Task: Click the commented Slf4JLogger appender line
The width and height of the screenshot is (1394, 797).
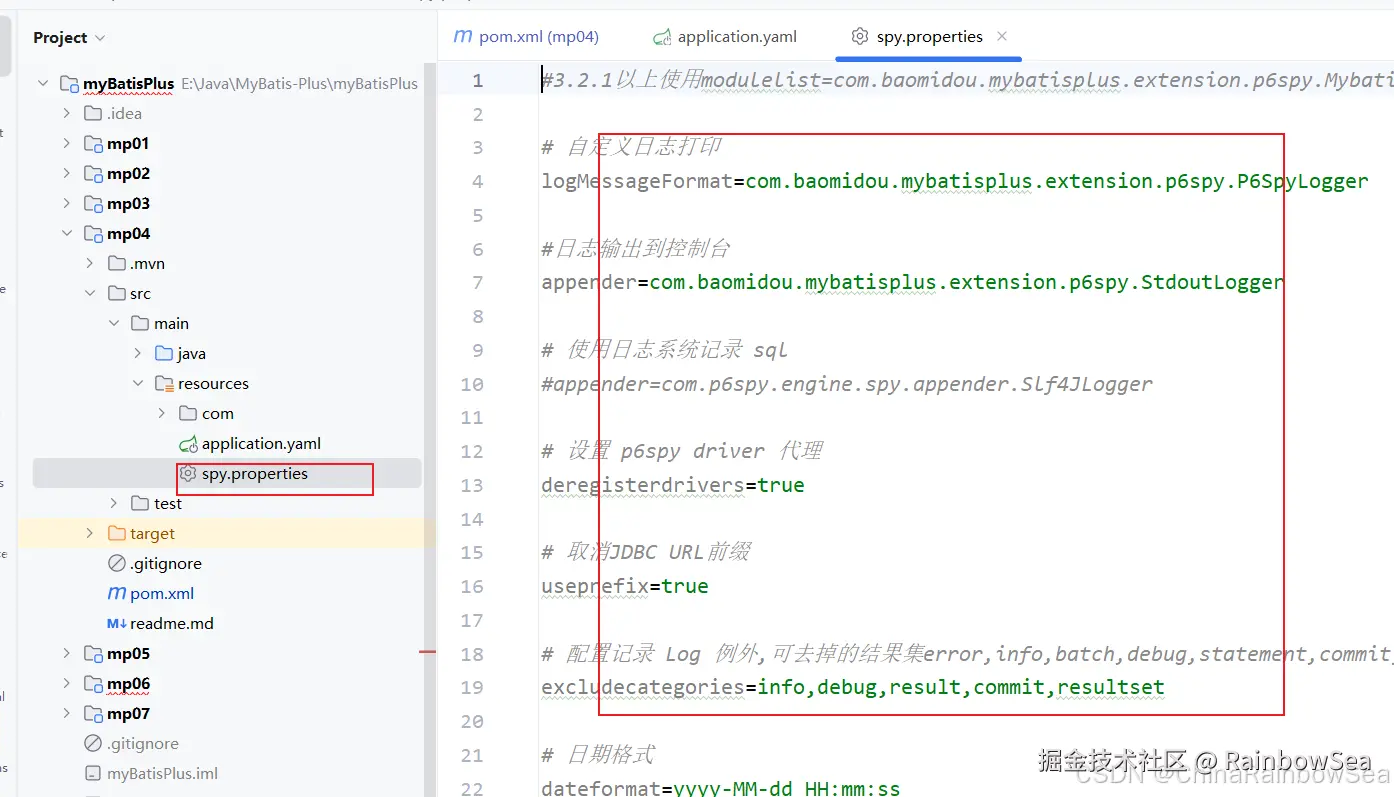Action: pos(846,384)
